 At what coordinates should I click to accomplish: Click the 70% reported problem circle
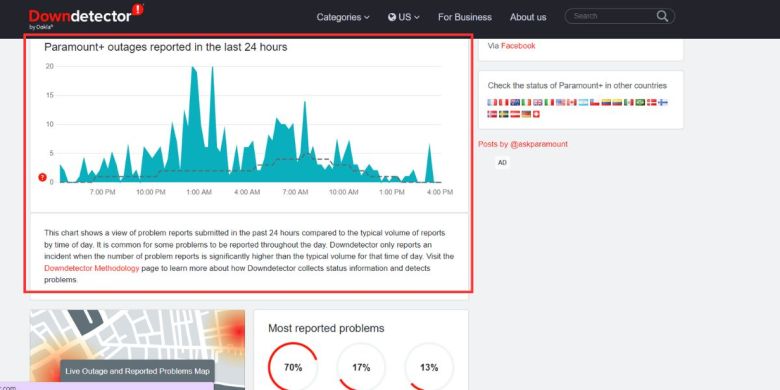tap(292, 367)
